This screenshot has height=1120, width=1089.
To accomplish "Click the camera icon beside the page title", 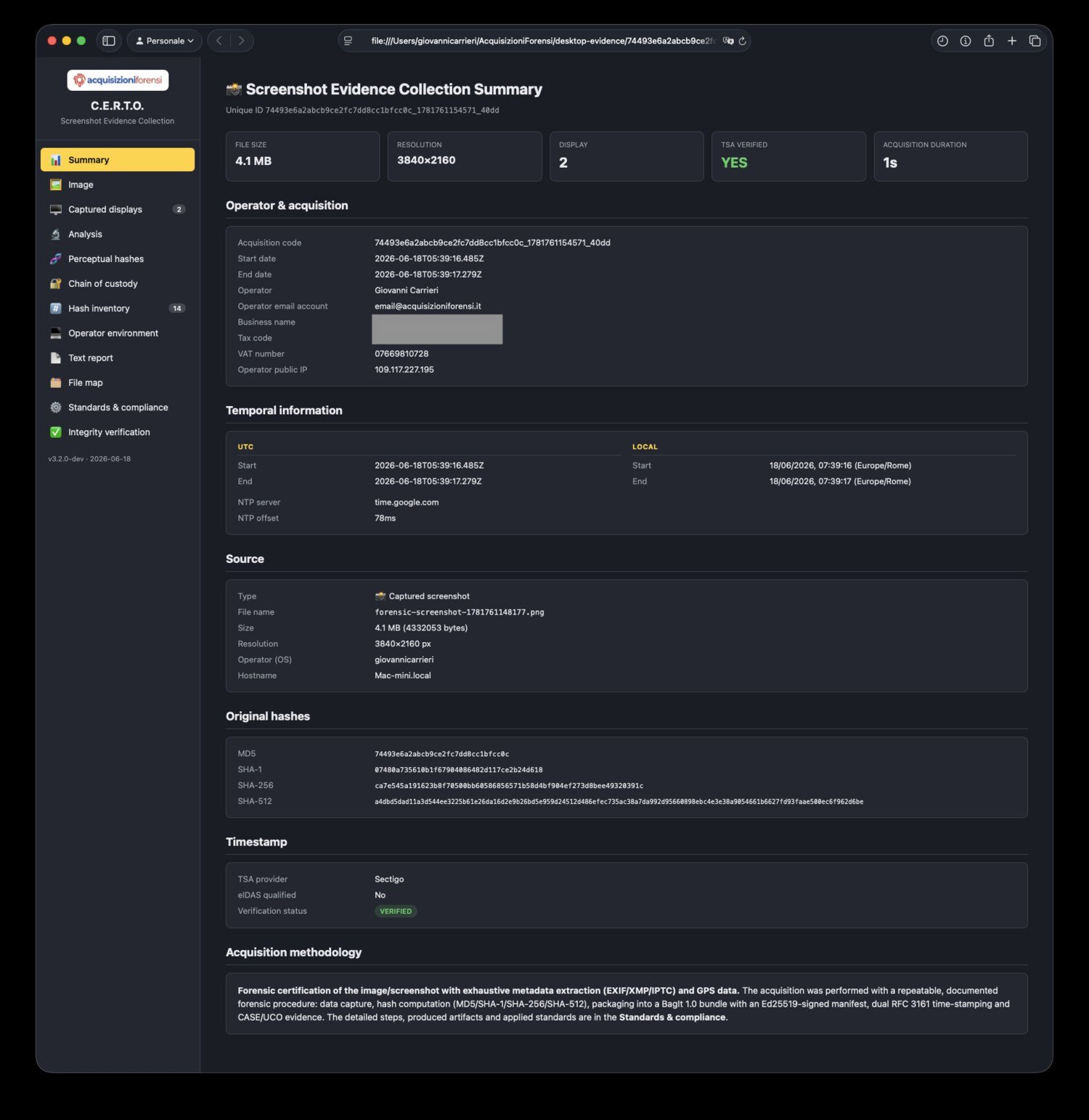I will tap(234, 89).
